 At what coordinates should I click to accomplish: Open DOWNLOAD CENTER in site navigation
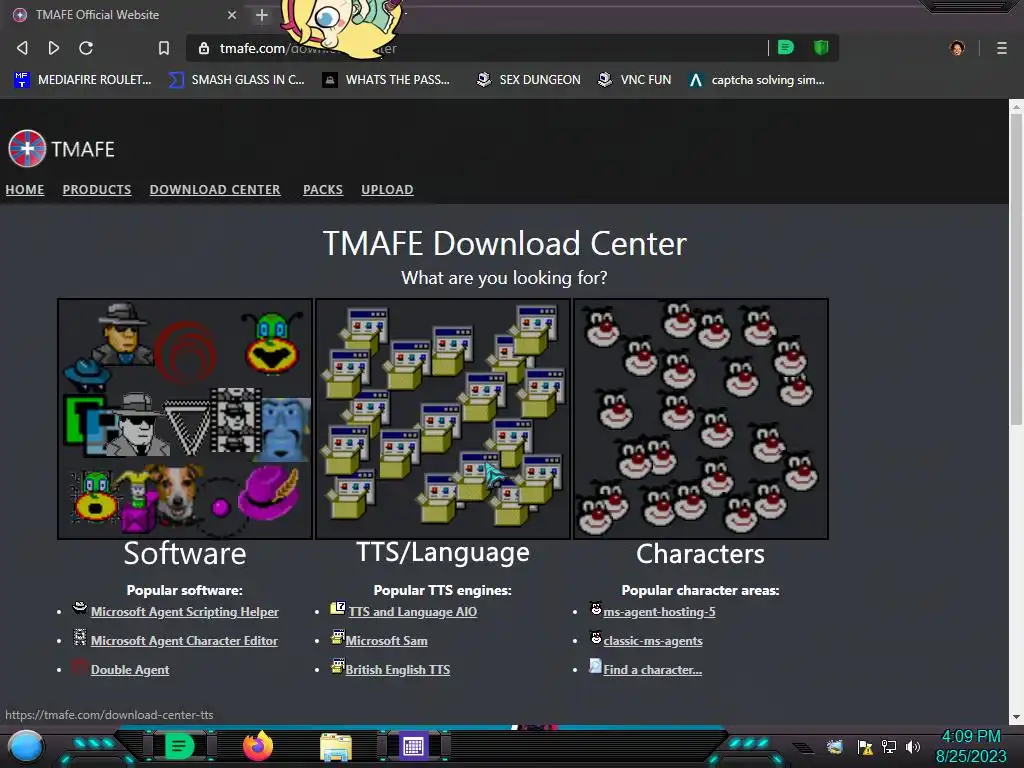coord(215,189)
